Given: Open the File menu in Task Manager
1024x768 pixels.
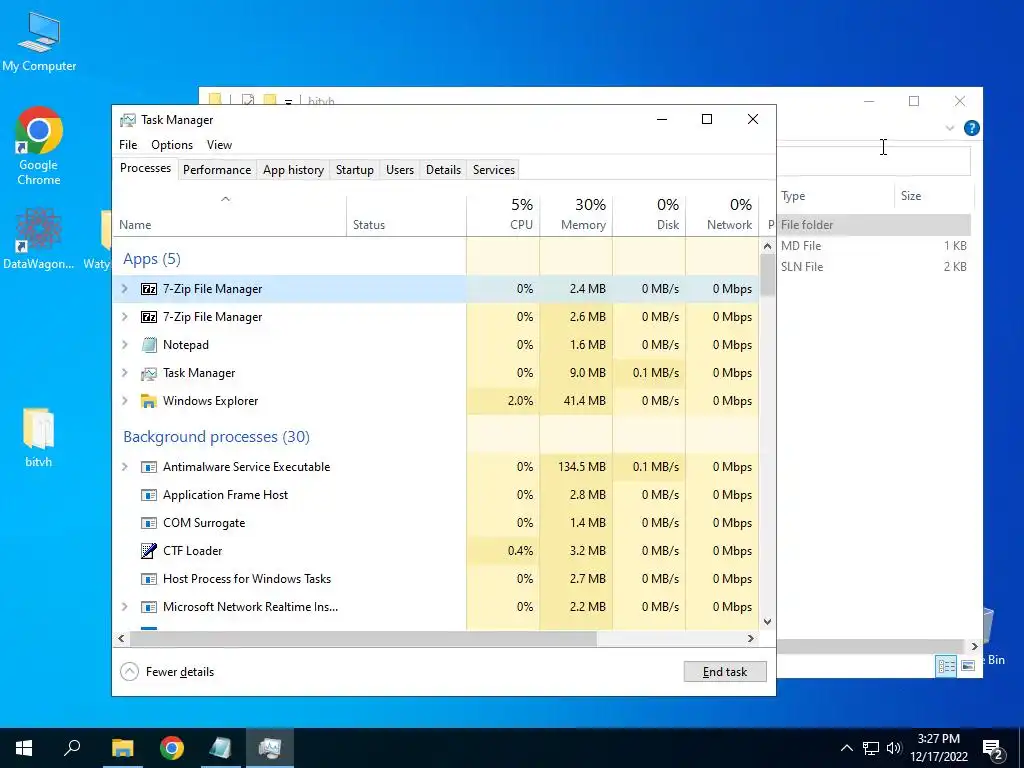Looking at the screenshot, I should [128, 145].
